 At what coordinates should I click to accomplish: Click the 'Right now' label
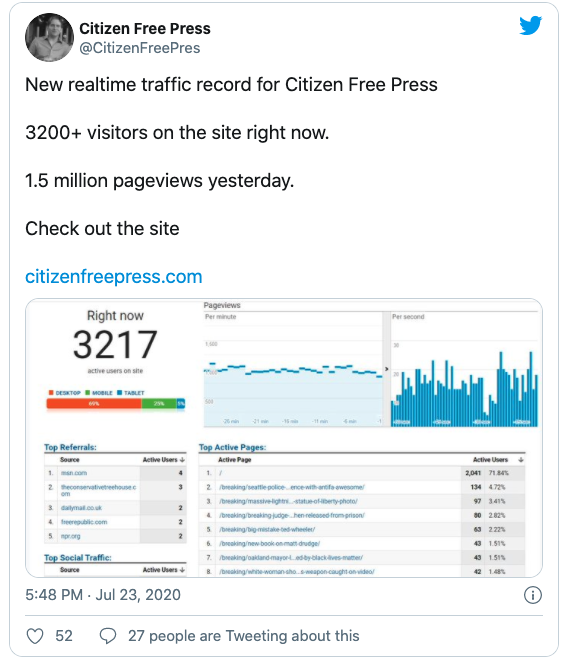[x=115, y=315]
